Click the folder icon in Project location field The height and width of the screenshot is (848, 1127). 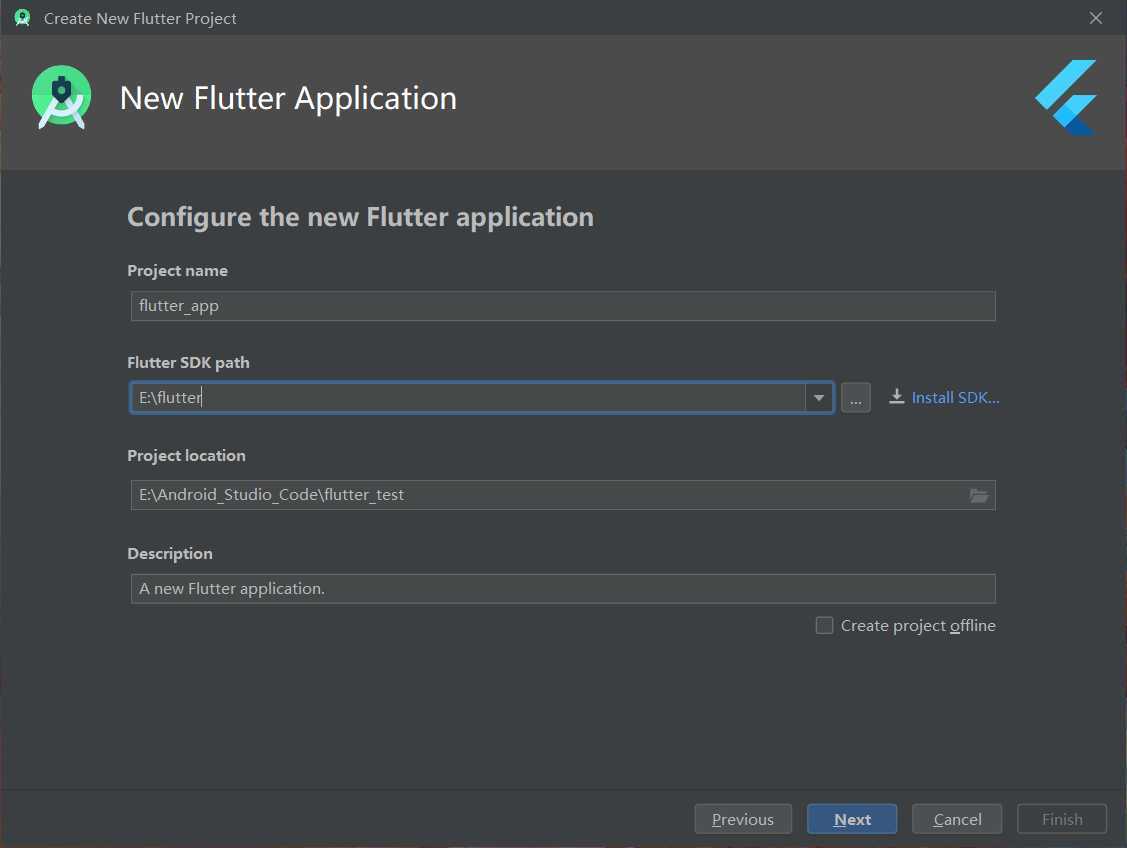(978, 495)
